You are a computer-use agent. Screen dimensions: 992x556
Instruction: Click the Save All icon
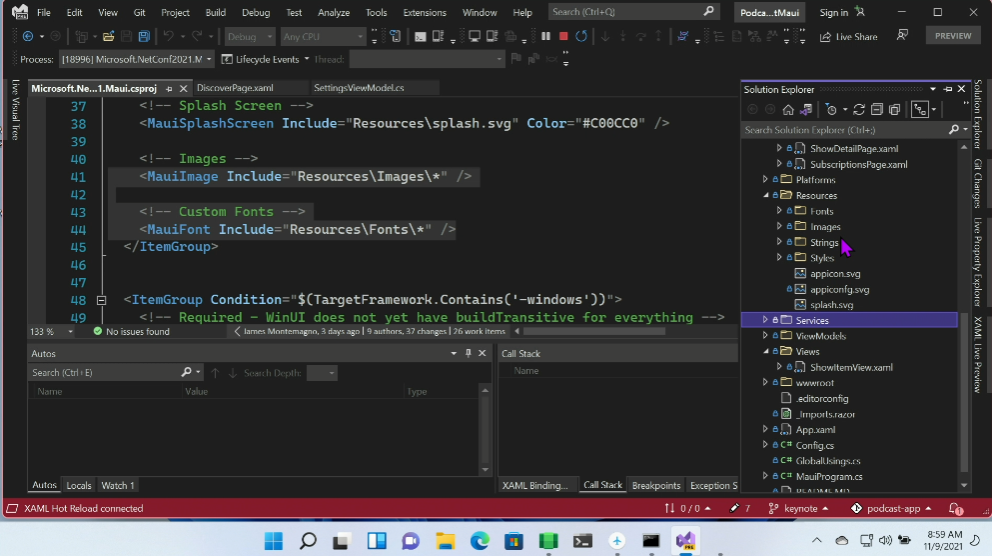[x=144, y=37]
